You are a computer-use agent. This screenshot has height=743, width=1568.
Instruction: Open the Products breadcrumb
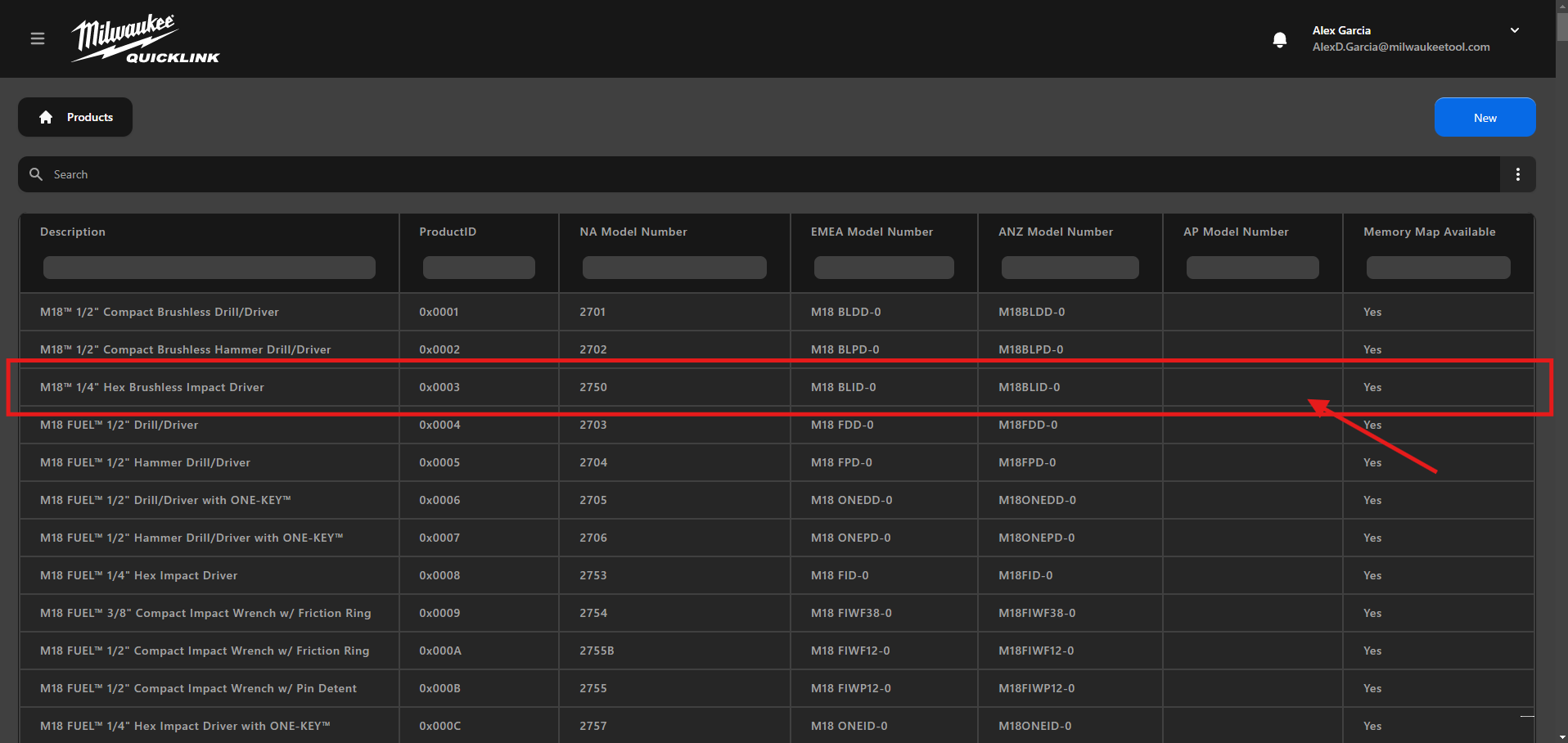pyautogui.click(x=75, y=117)
